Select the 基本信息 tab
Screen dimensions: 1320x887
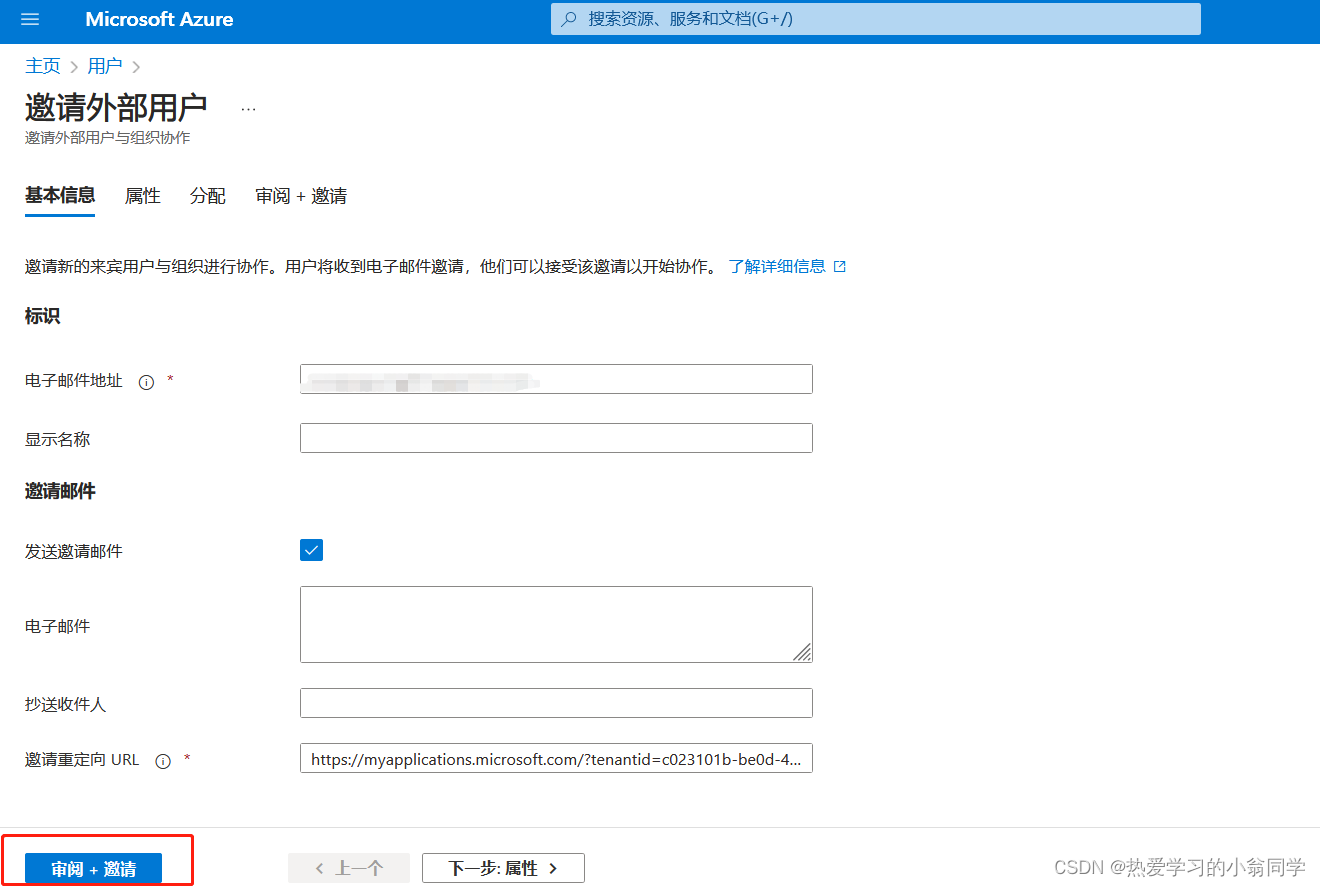tap(60, 195)
